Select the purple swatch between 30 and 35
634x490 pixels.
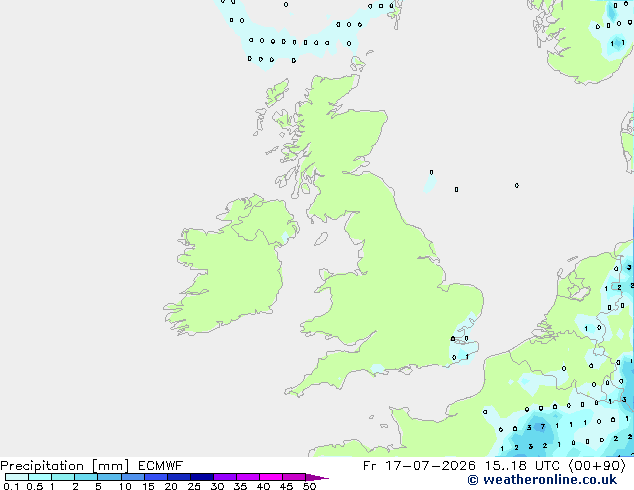click(x=224, y=477)
